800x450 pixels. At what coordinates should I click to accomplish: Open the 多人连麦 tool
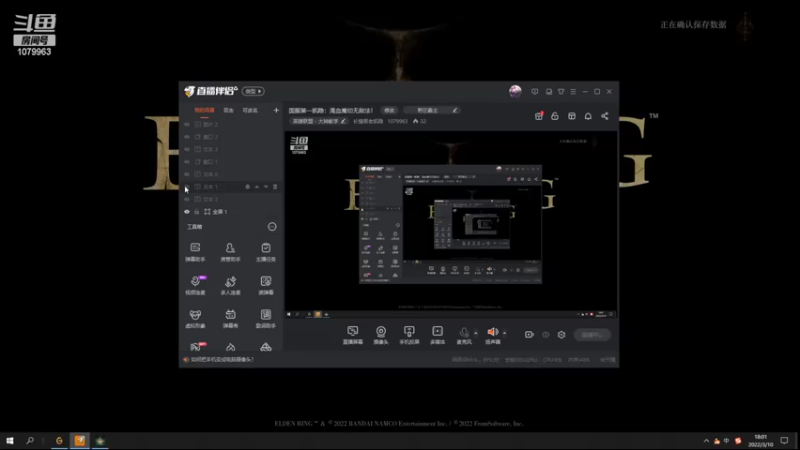(230, 285)
